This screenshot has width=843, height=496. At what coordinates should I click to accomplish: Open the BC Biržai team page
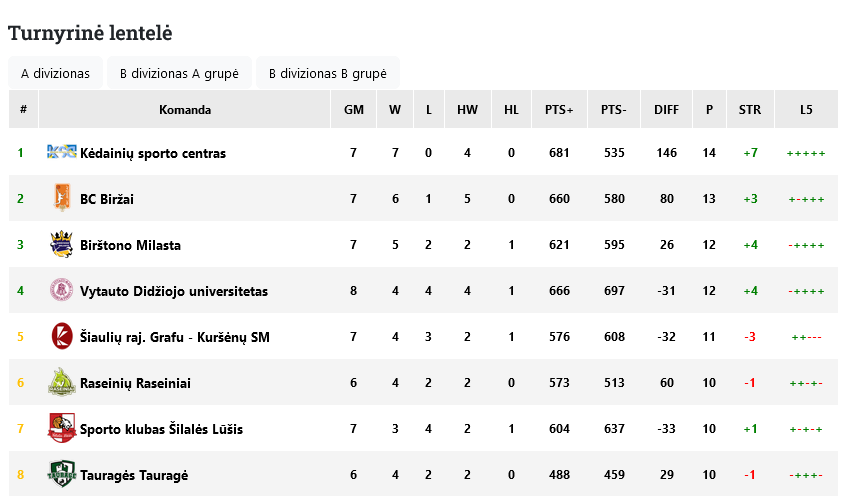tap(106, 199)
